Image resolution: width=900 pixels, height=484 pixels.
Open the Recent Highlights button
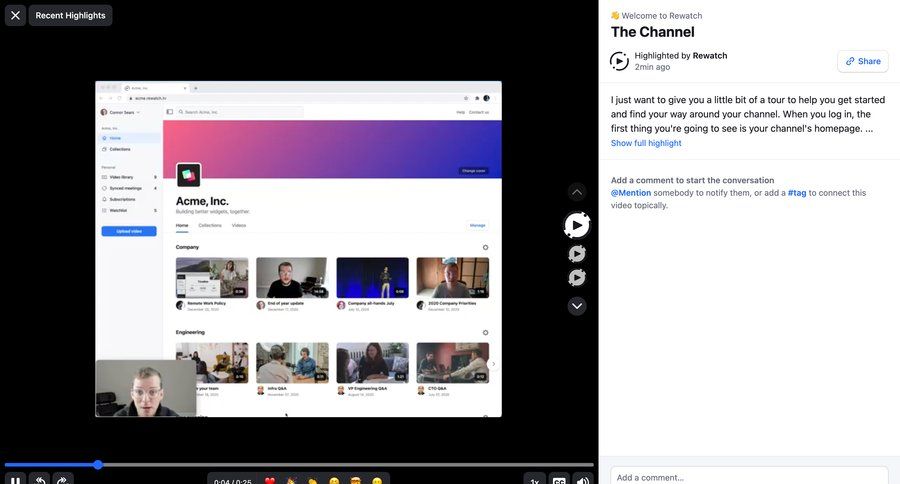71,16
